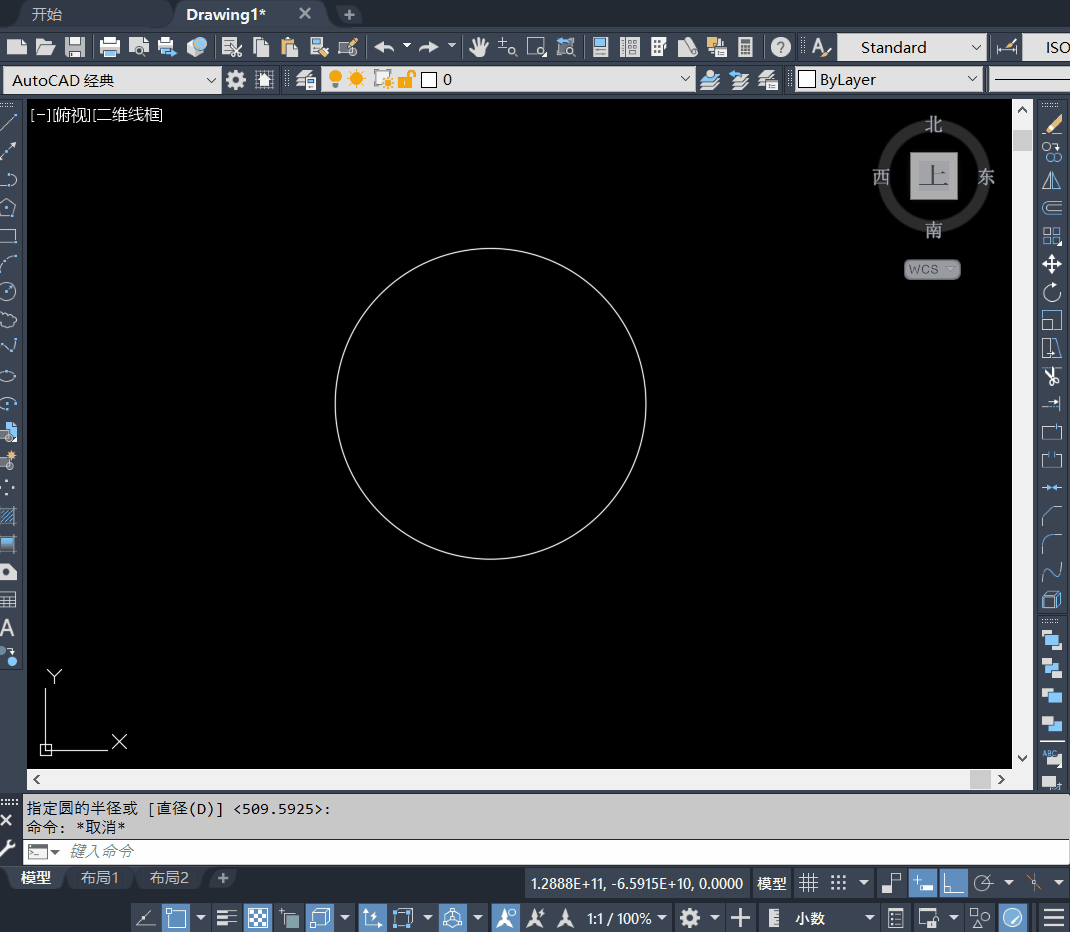
Task: Click the New drawing icon
Action: coord(16,47)
